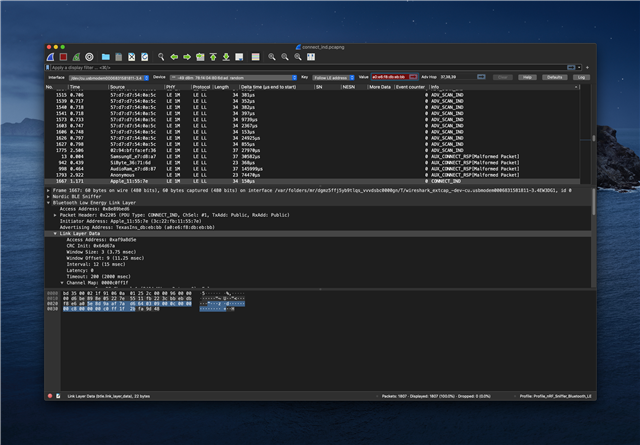Reset text zoom to normal size
Image resolution: width=640 pixels, height=445 pixels.
pyautogui.click(x=298, y=57)
